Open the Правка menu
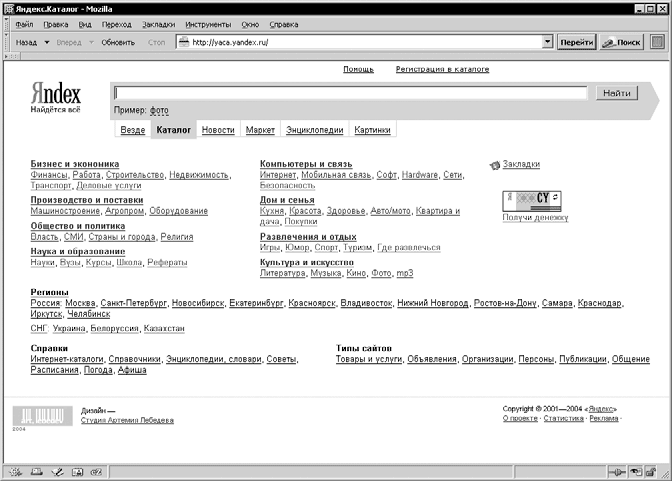Image resolution: width=672 pixels, height=481 pixels. coord(56,24)
